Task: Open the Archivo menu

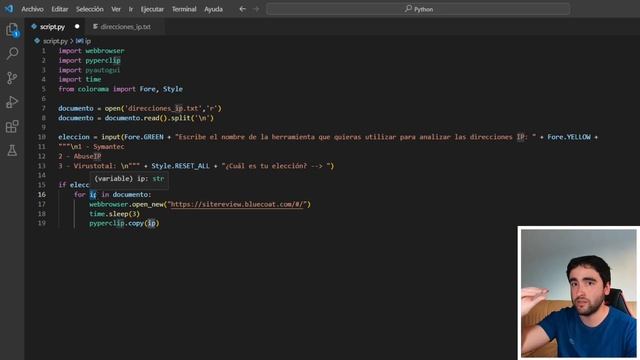Action: (32, 9)
